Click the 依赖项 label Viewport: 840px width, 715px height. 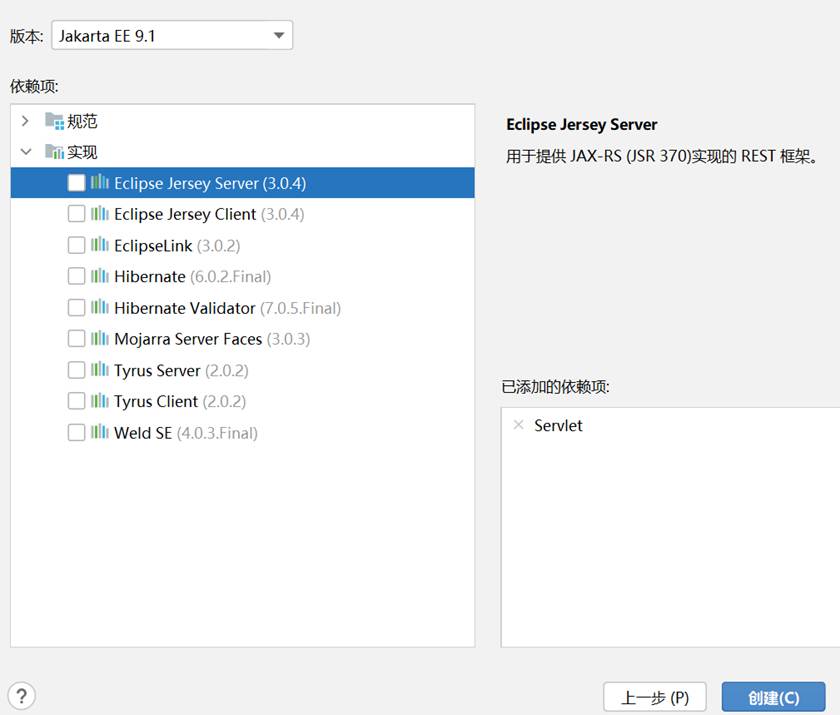[x=34, y=86]
